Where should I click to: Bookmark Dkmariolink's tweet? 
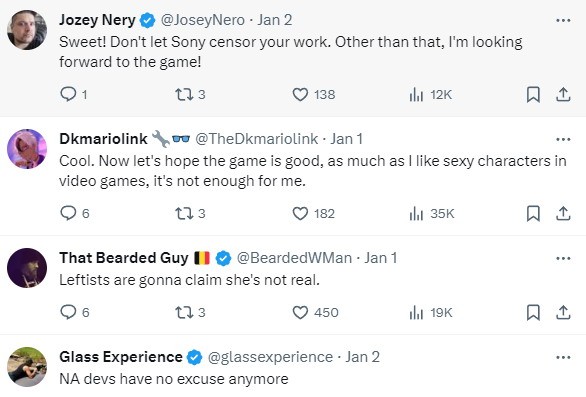click(533, 213)
